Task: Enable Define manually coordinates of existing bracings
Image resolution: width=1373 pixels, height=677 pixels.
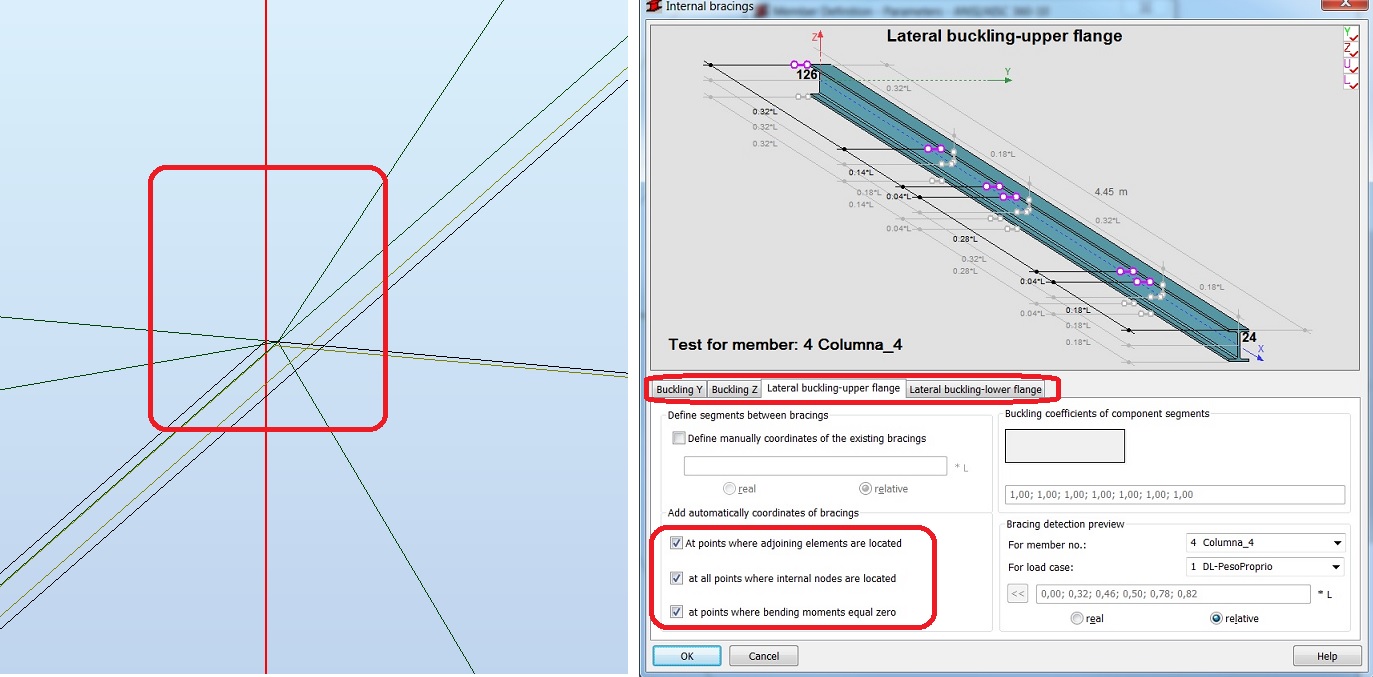Action: pyautogui.click(x=679, y=438)
